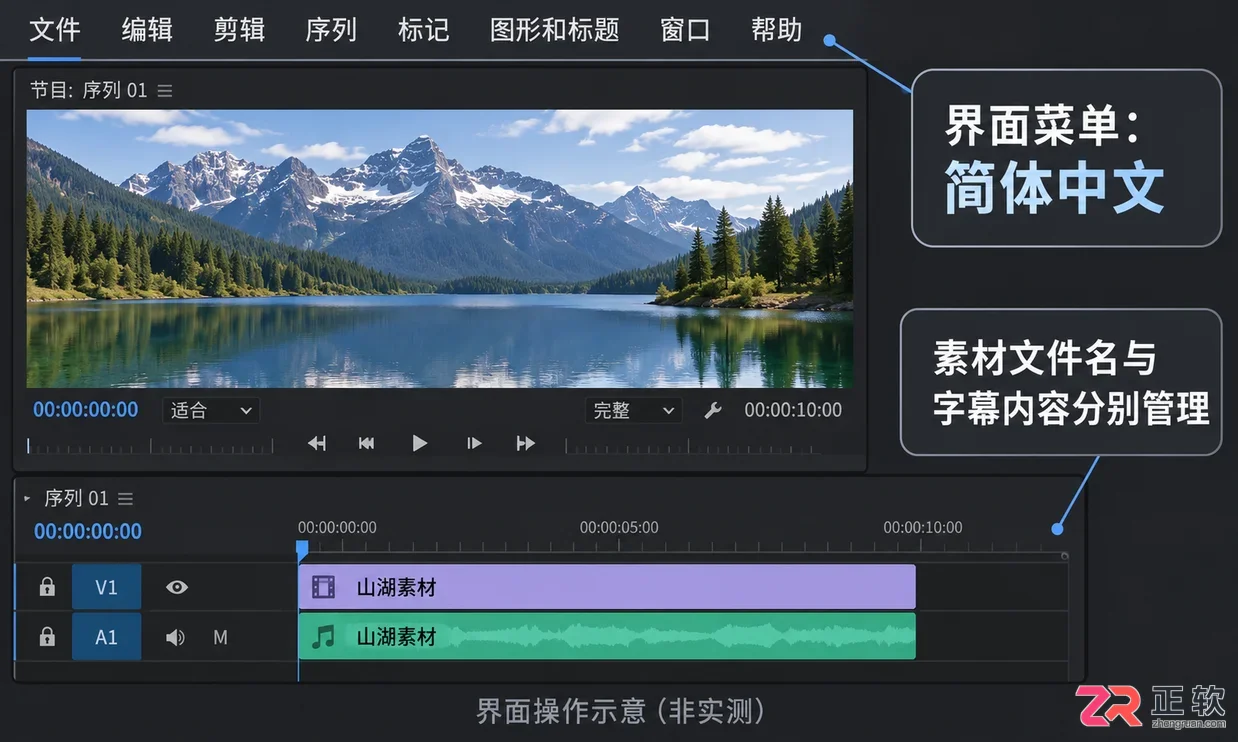The width and height of the screenshot is (1238, 742).
Task: Click the mountain lake preview image
Action: click(440, 248)
